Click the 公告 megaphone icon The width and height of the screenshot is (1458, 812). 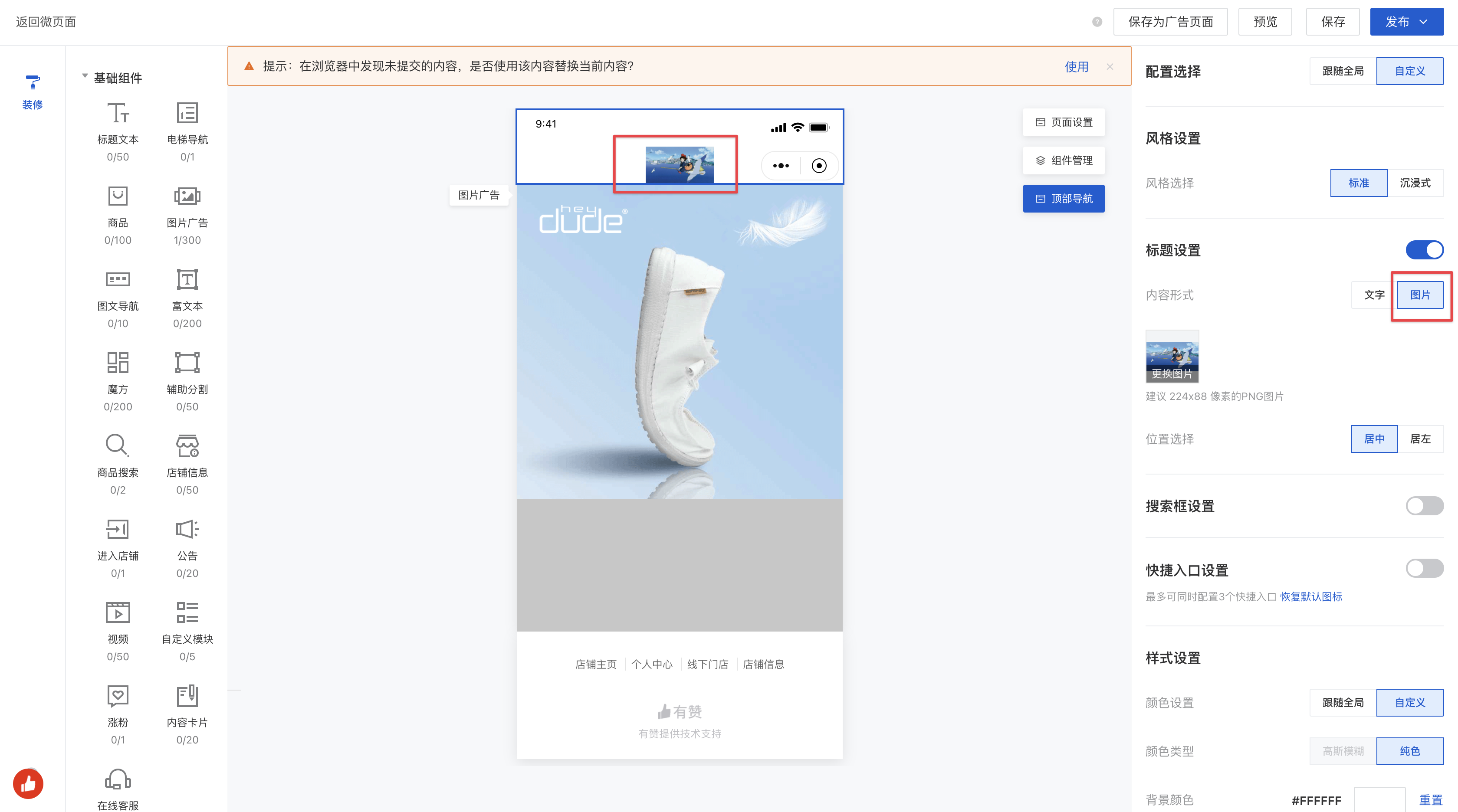[187, 529]
